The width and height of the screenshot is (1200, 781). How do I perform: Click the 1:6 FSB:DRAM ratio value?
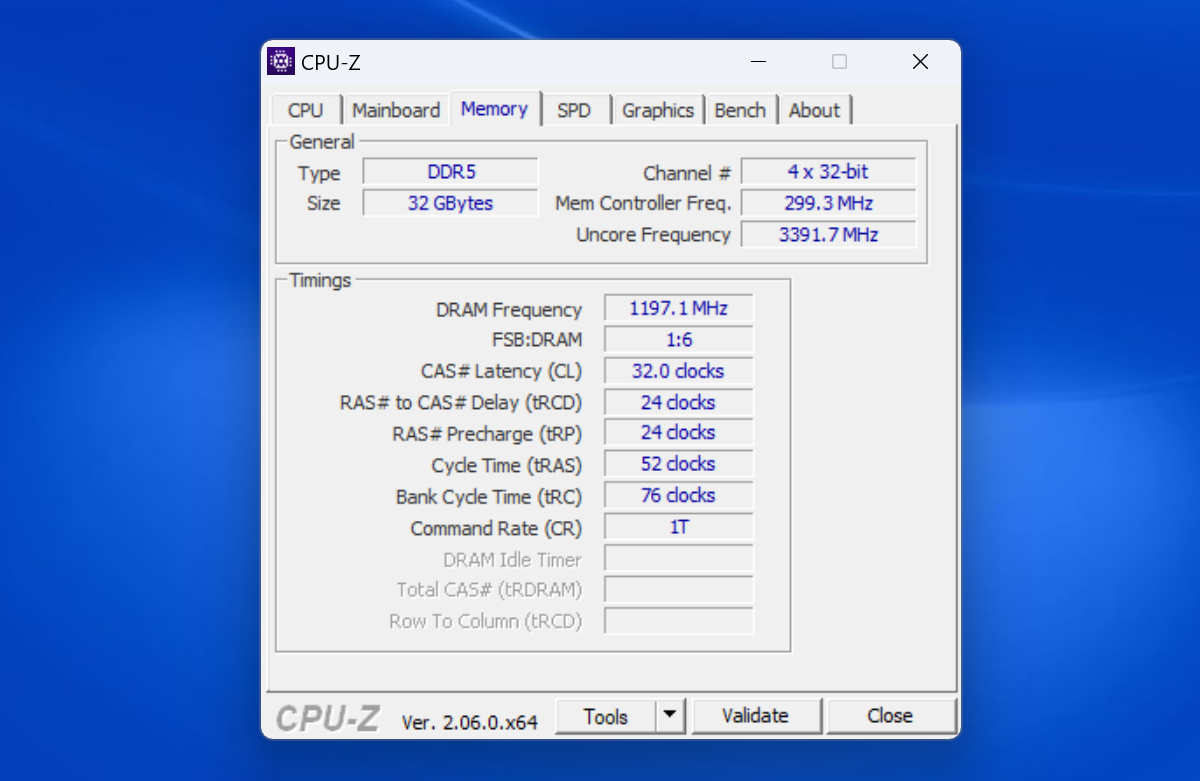[679, 340]
